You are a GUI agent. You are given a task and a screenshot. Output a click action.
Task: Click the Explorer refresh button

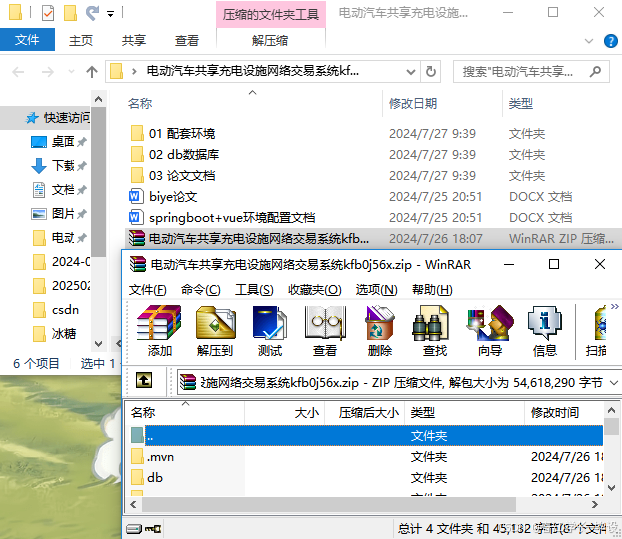tap(431, 72)
